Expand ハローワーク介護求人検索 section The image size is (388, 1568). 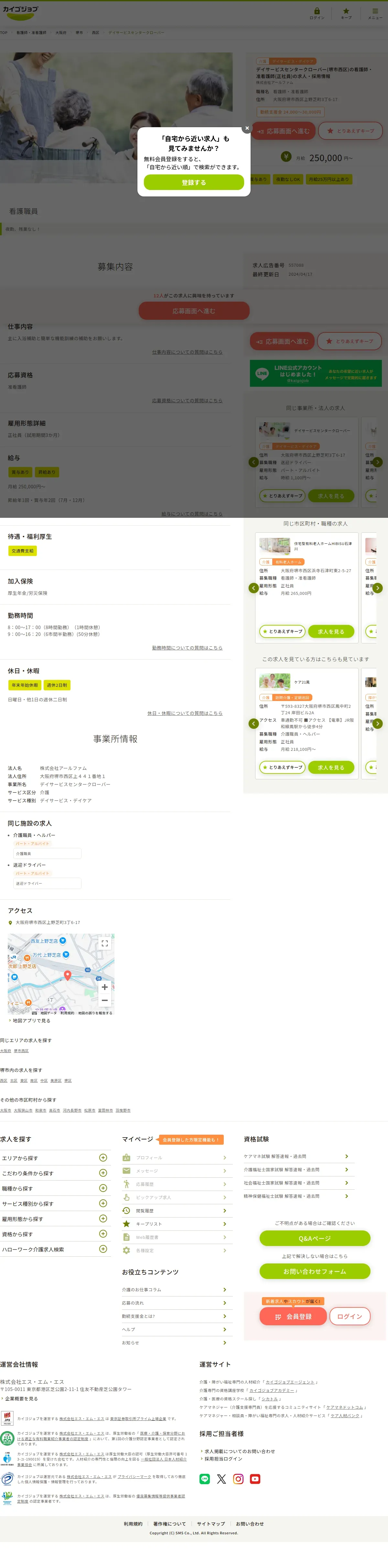[55, 1249]
